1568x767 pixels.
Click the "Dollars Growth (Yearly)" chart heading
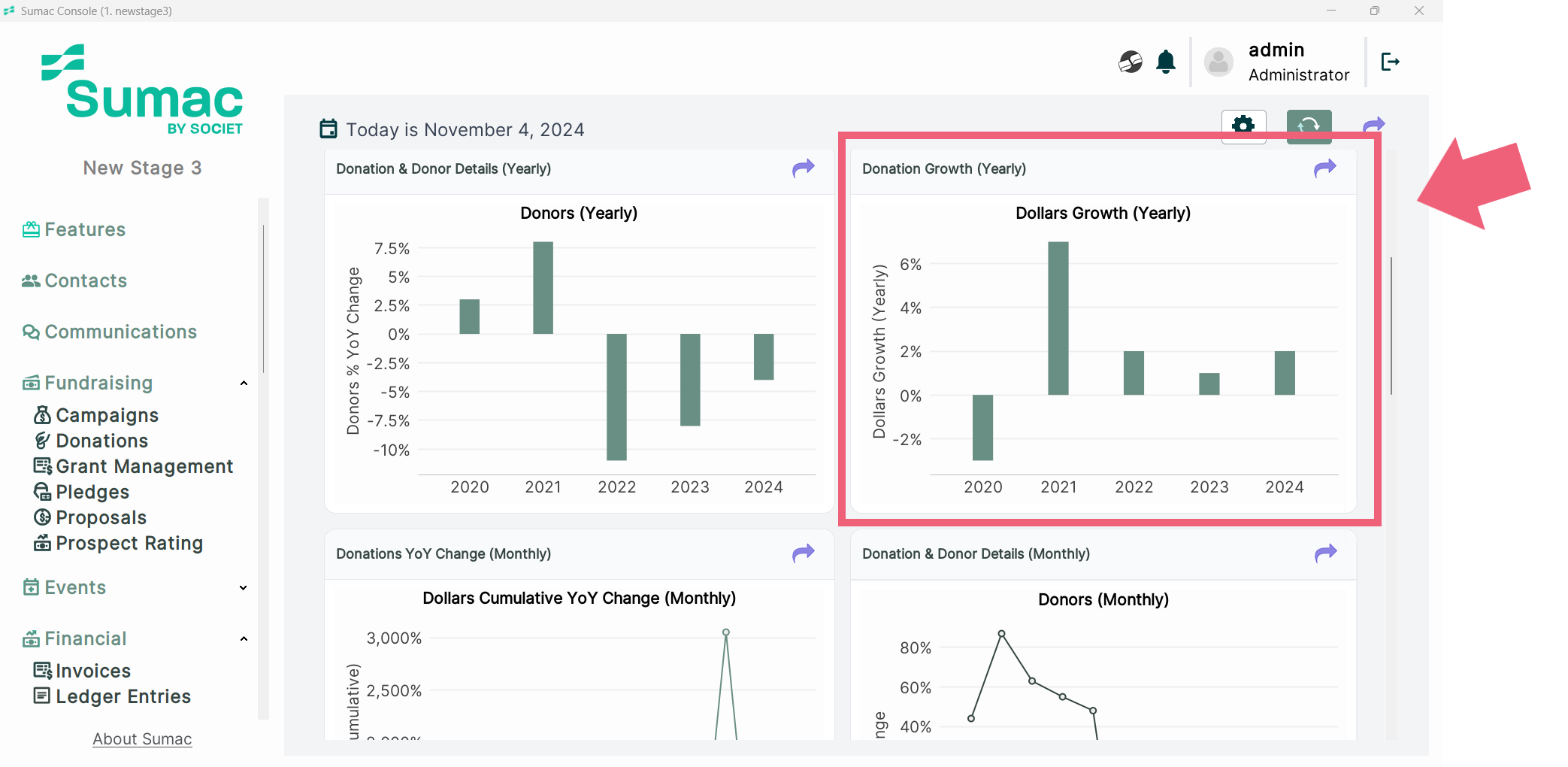[x=1103, y=213]
